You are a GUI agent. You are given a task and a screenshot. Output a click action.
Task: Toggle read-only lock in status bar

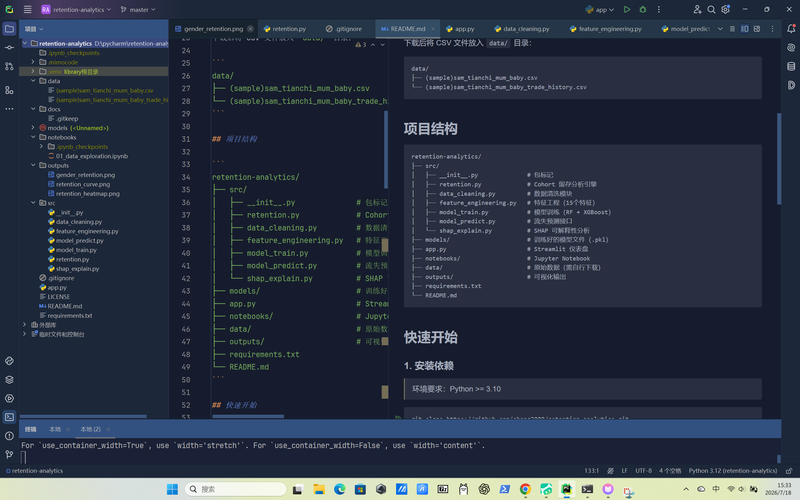pyautogui.click(x=789, y=471)
